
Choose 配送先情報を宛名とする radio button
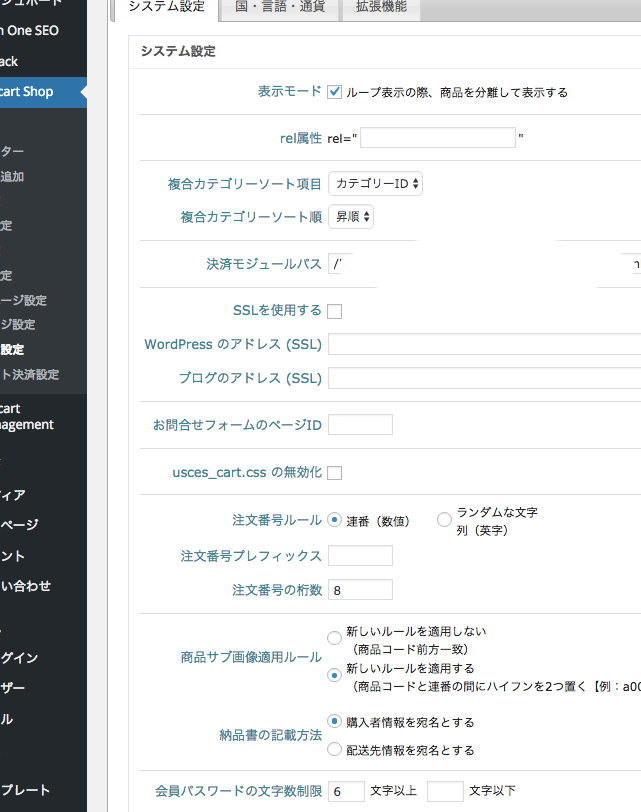pos(334,749)
